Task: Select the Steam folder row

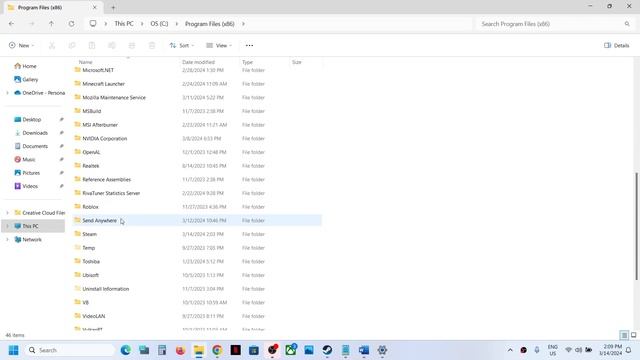Action: click(198, 234)
